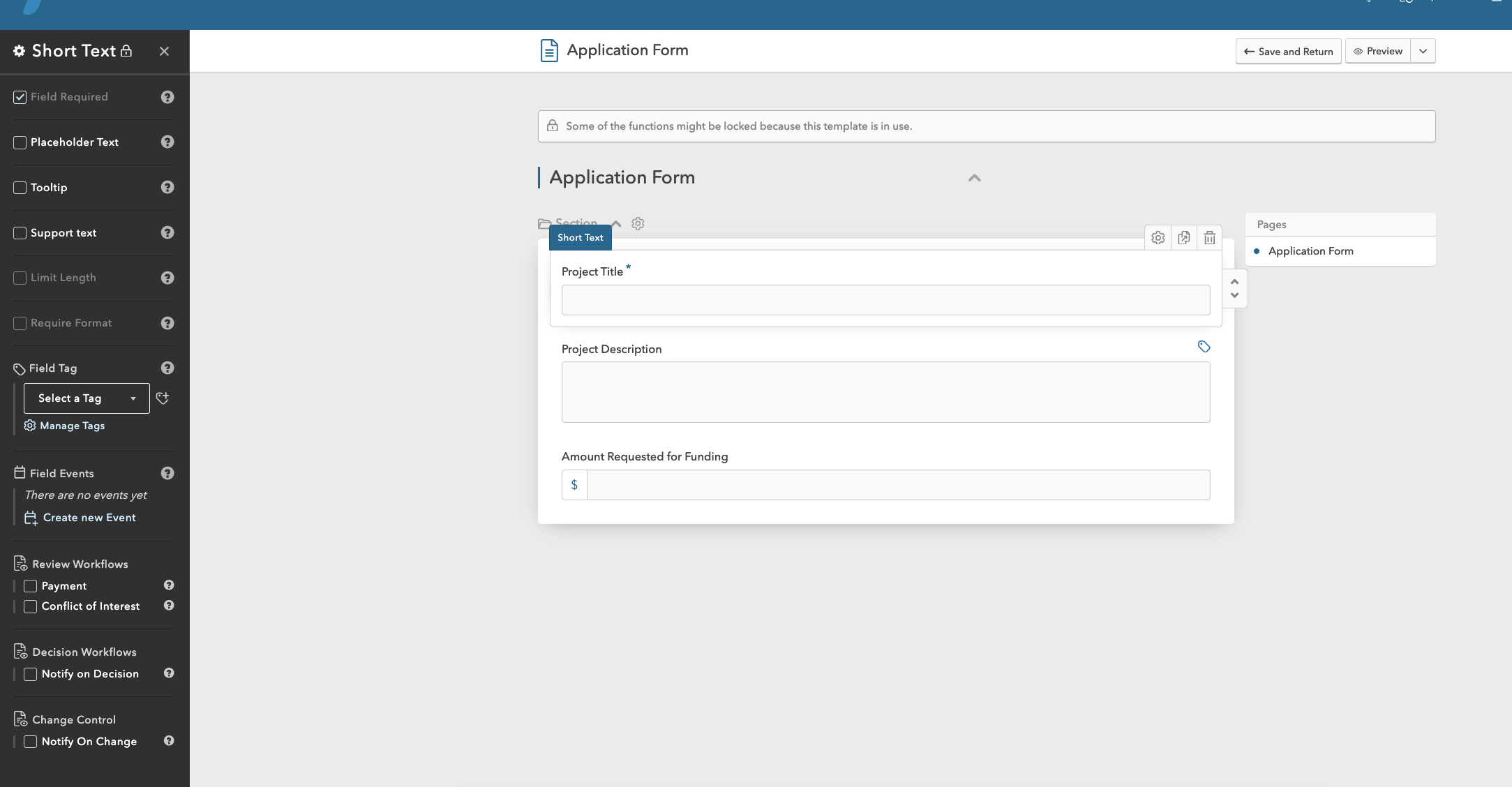1512x787 pixels.
Task: Open the Section settings gear icon
Action: point(638,224)
